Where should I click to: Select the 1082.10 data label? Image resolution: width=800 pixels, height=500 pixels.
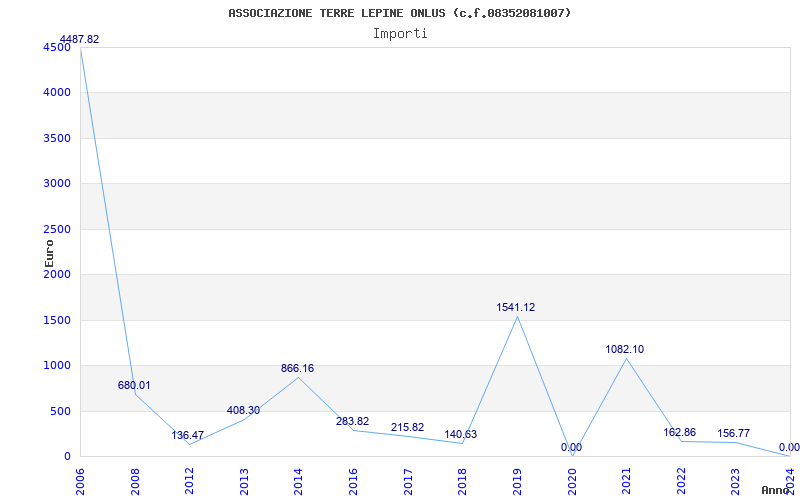625,349
